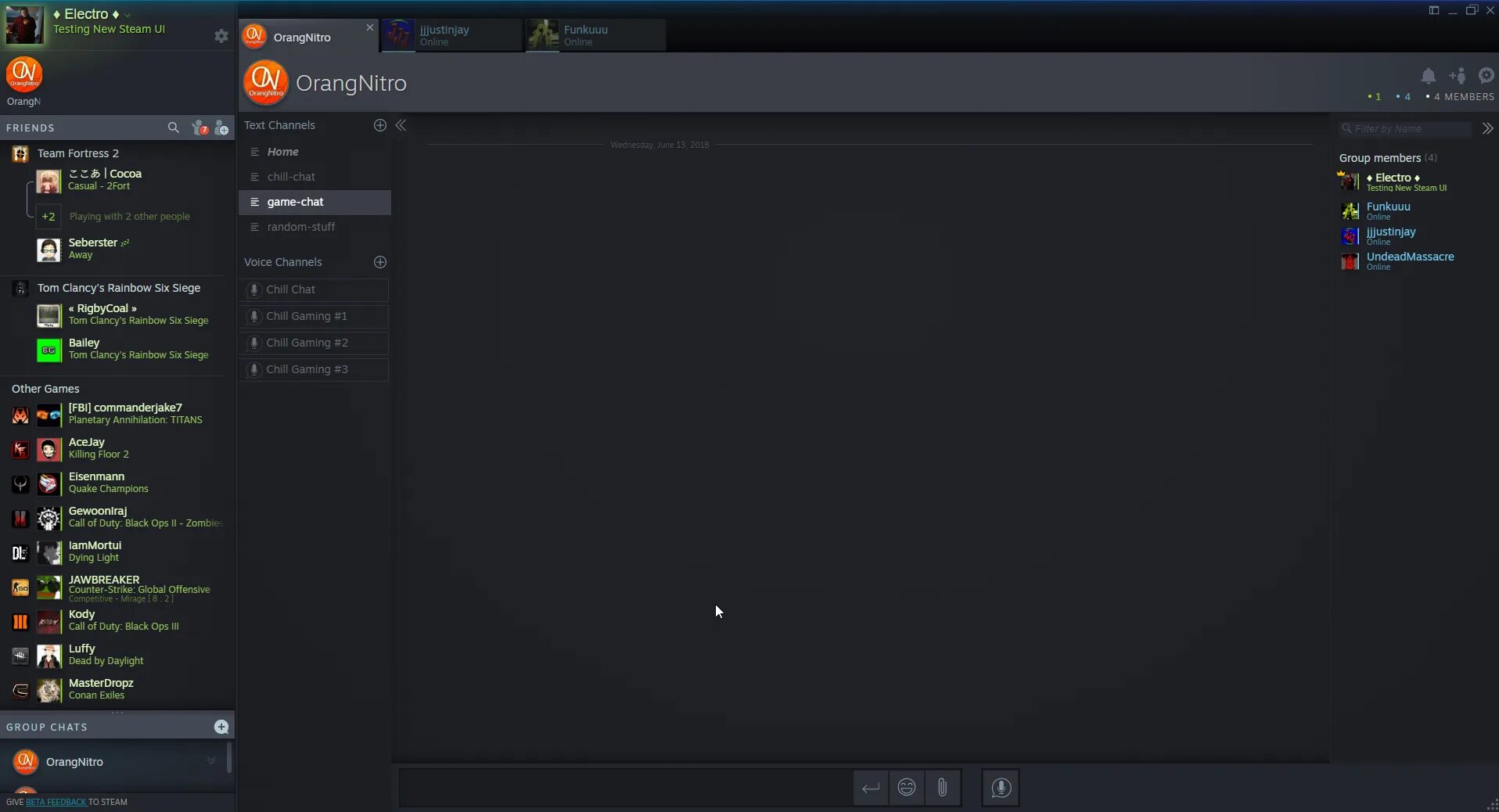The width and height of the screenshot is (1499, 812).
Task: Switch to the Funkuuu chat tab
Action: click(x=596, y=35)
